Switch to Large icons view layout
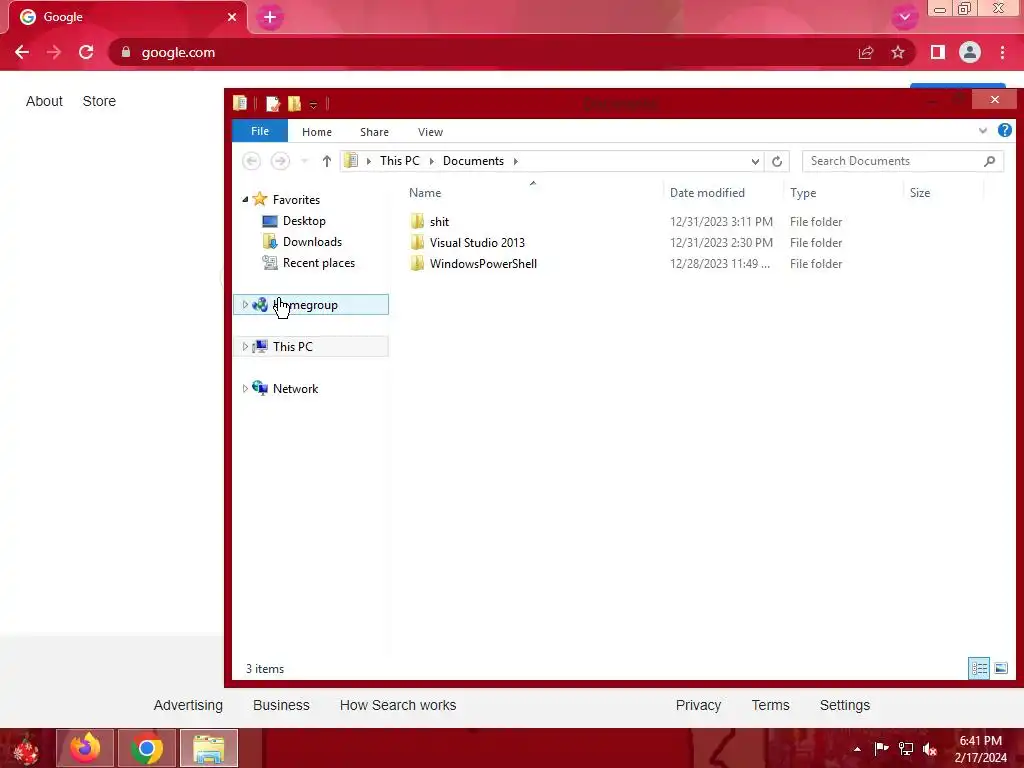The height and width of the screenshot is (768, 1024). (1000, 668)
